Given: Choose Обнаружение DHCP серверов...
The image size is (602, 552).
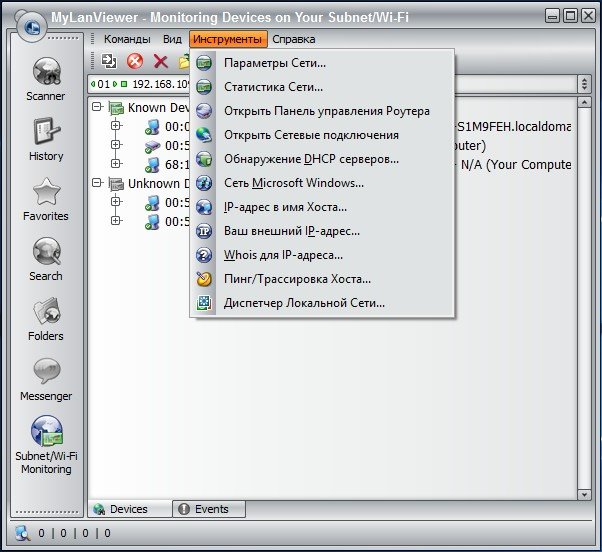Looking at the screenshot, I should click(322, 159).
